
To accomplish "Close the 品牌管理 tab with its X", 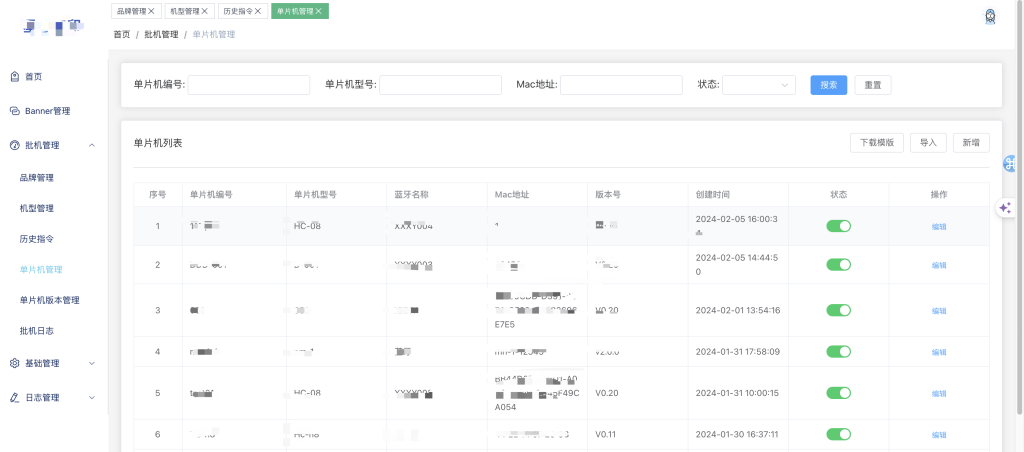I will coord(151,11).
